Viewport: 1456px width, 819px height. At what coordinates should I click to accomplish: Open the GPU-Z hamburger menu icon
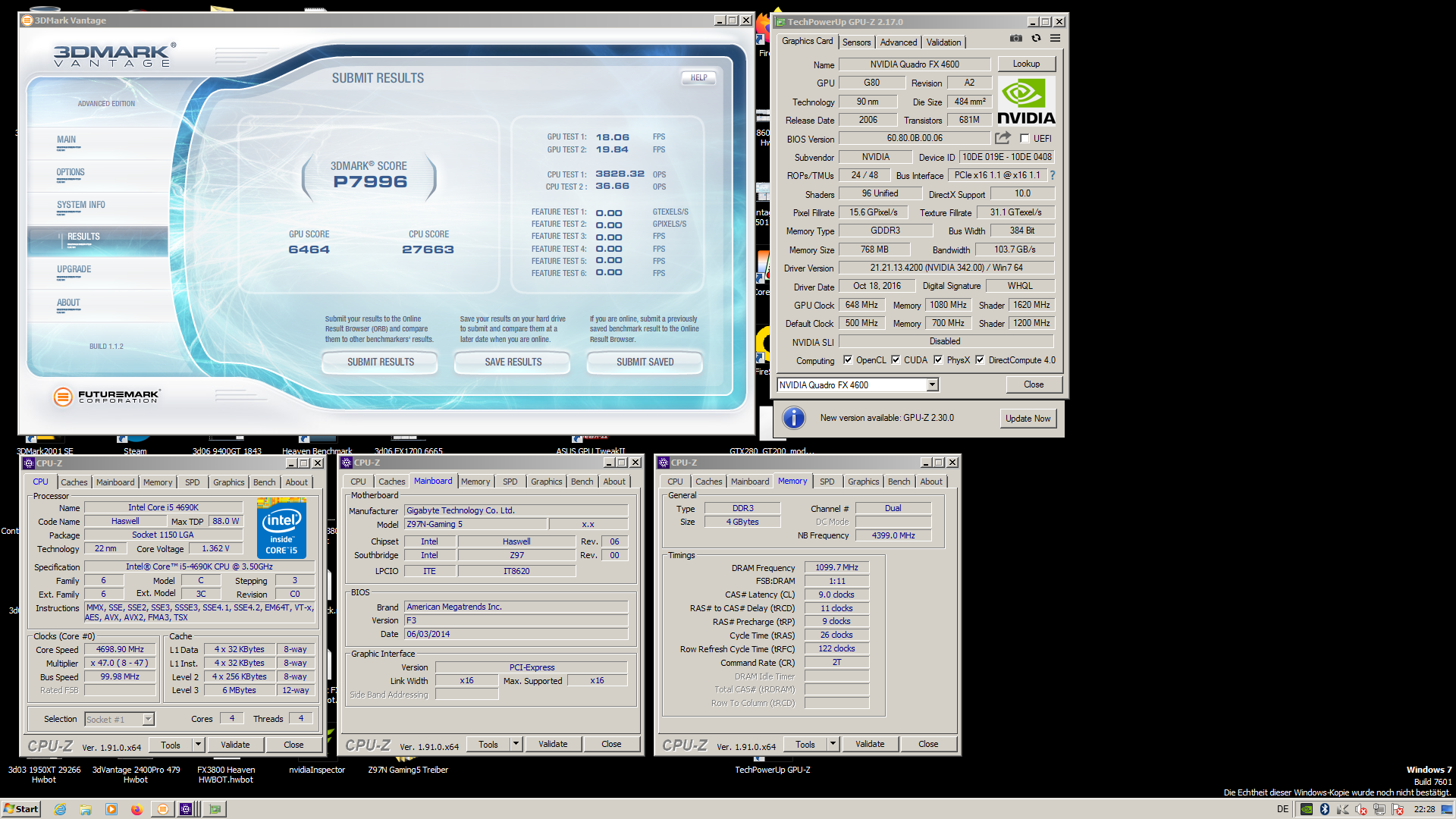1055,38
